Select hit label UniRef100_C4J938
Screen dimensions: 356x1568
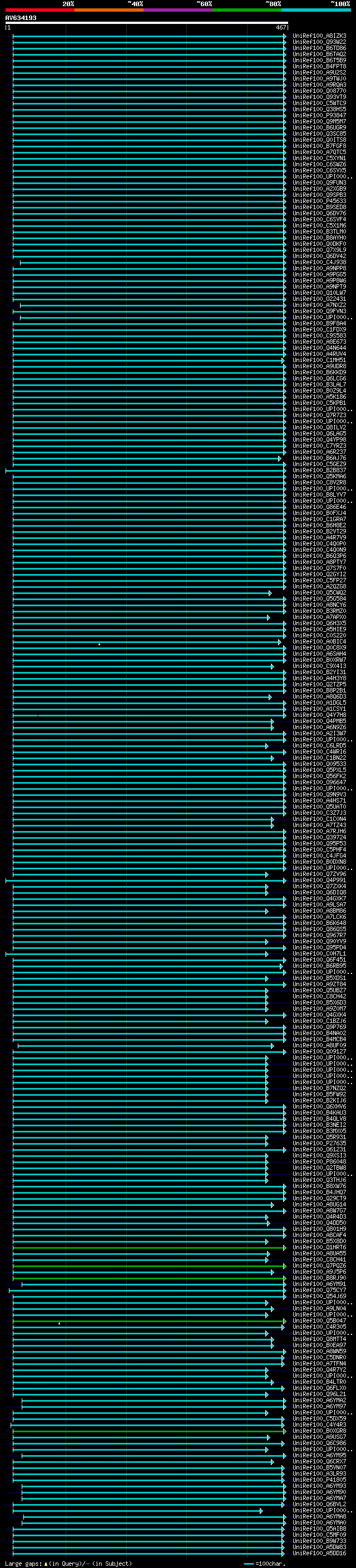[319, 263]
